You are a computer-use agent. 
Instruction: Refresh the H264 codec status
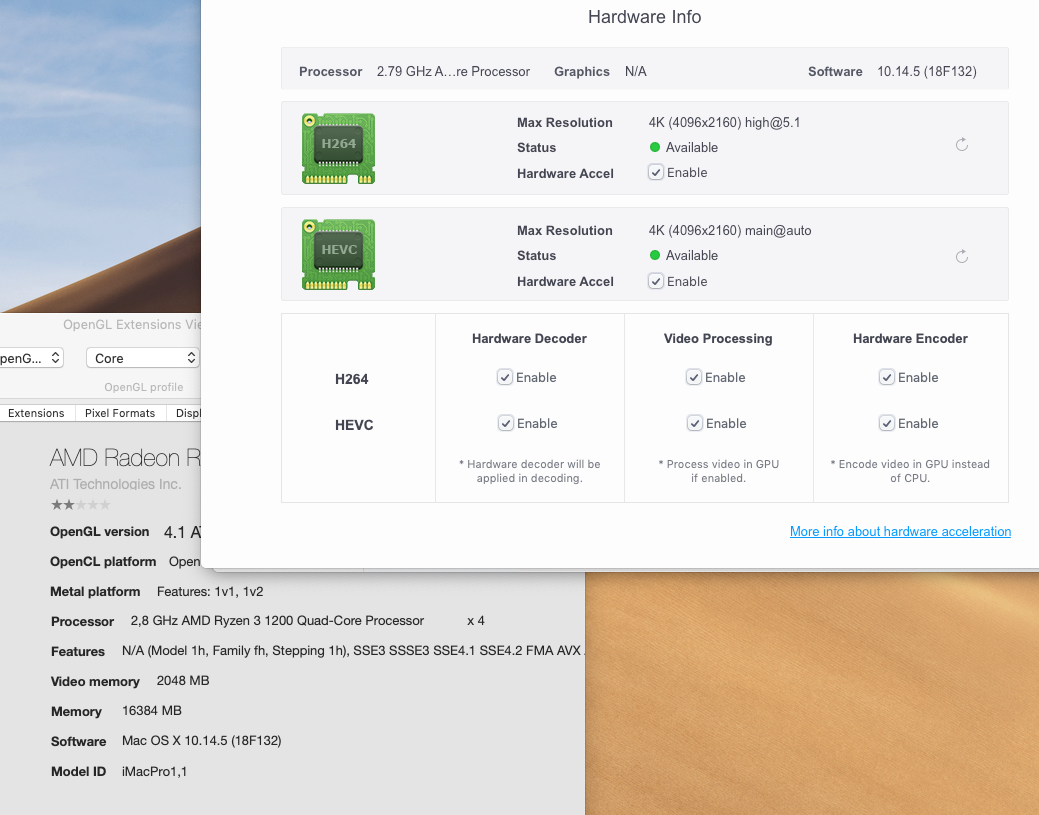[961, 145]
